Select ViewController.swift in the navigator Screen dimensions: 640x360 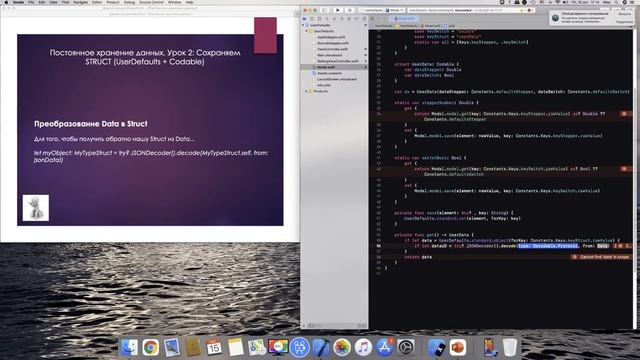coord(332,49)
